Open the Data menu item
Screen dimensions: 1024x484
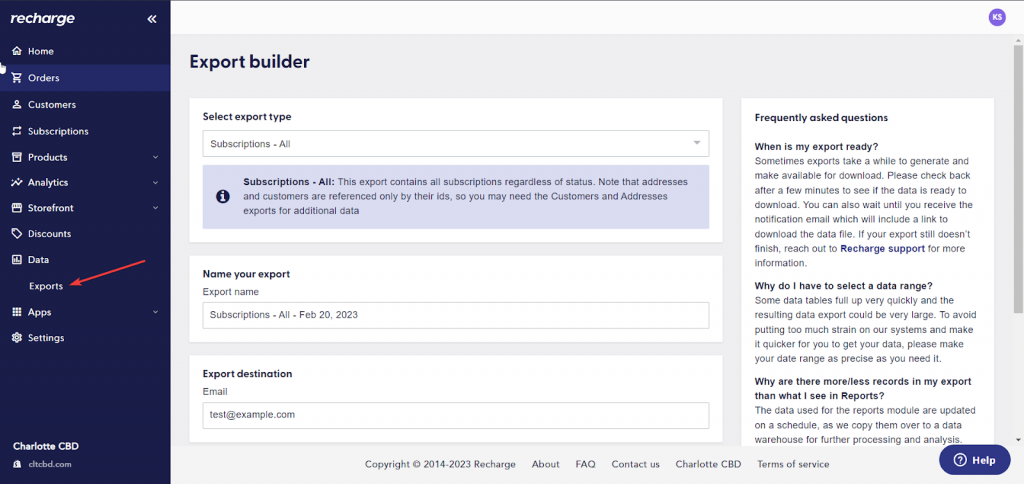click(85, 259)
